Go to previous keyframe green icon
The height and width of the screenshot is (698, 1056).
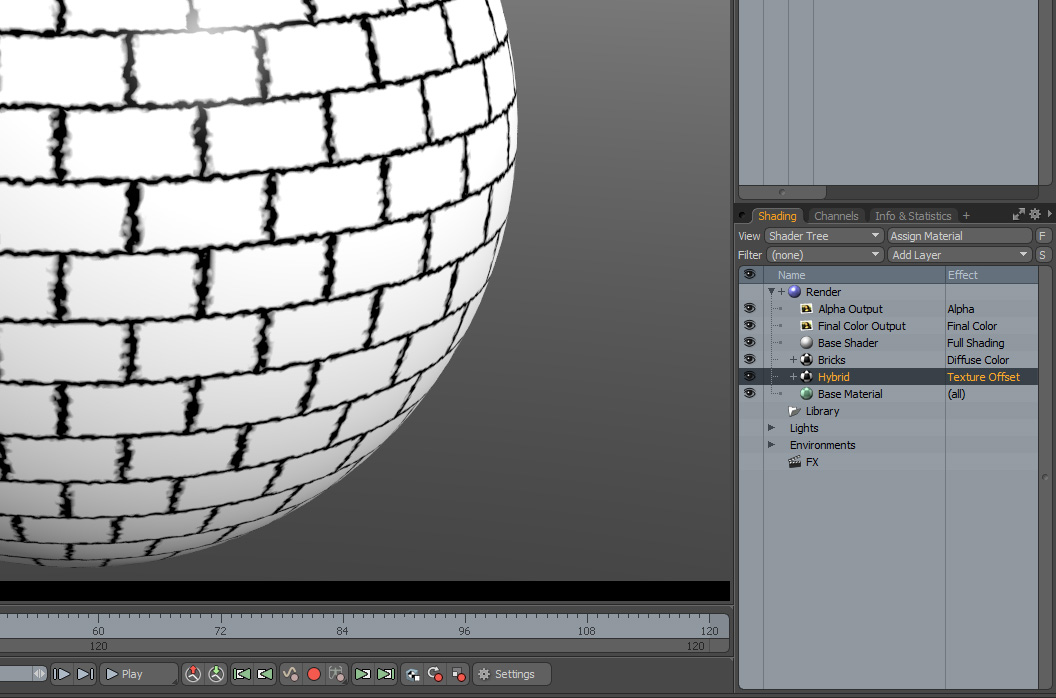265,674
